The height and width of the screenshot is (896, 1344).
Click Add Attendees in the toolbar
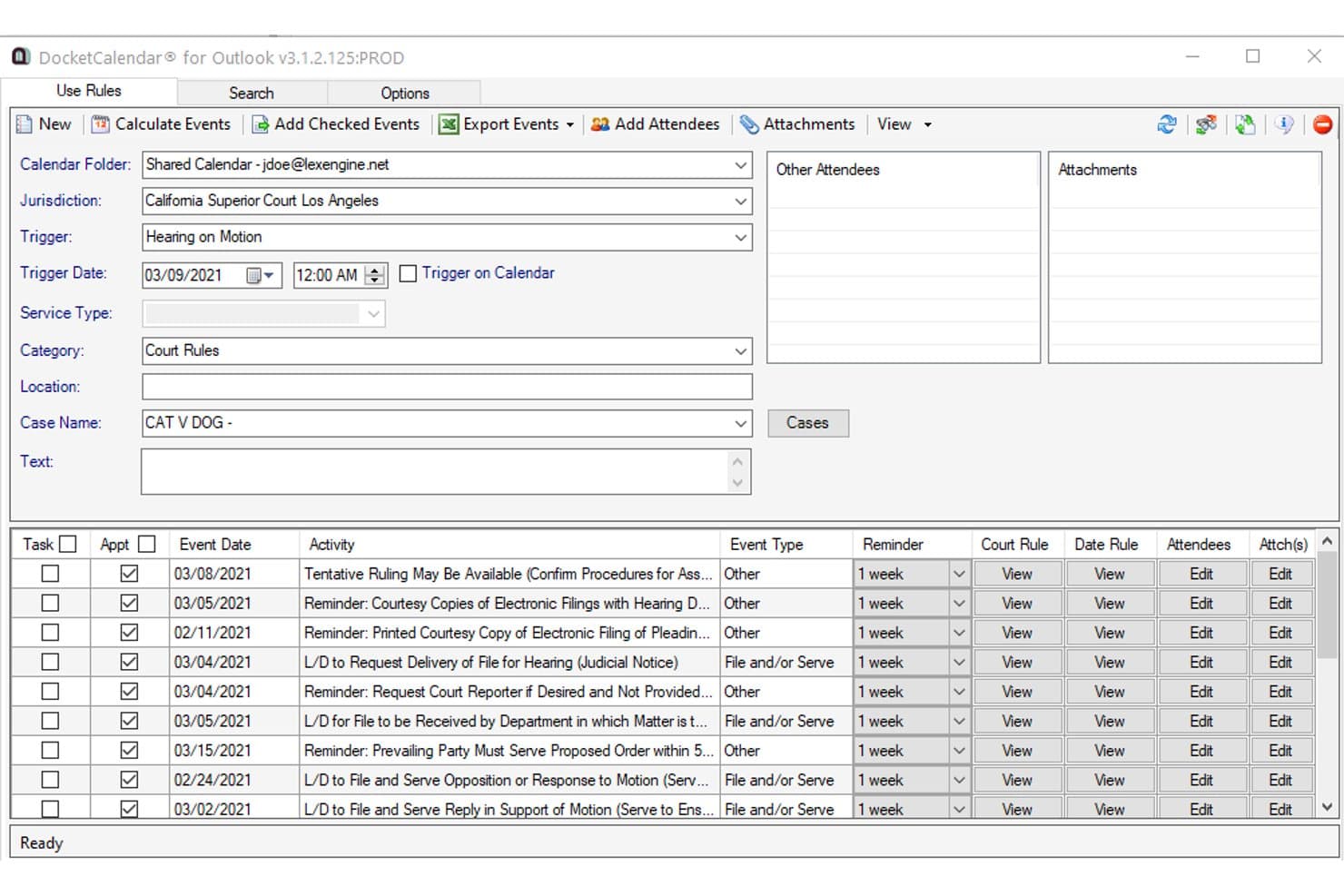655,124
